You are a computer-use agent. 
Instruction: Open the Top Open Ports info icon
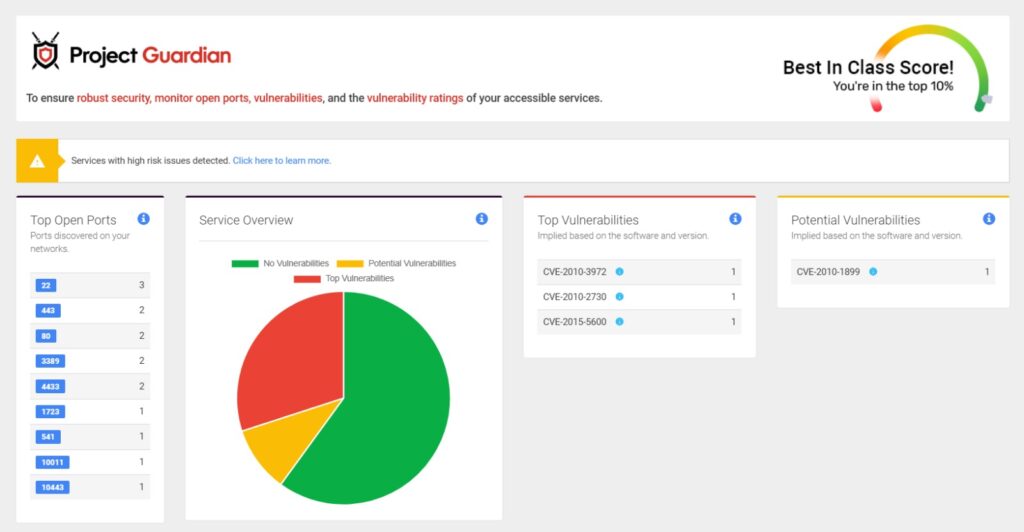[143, 219]
